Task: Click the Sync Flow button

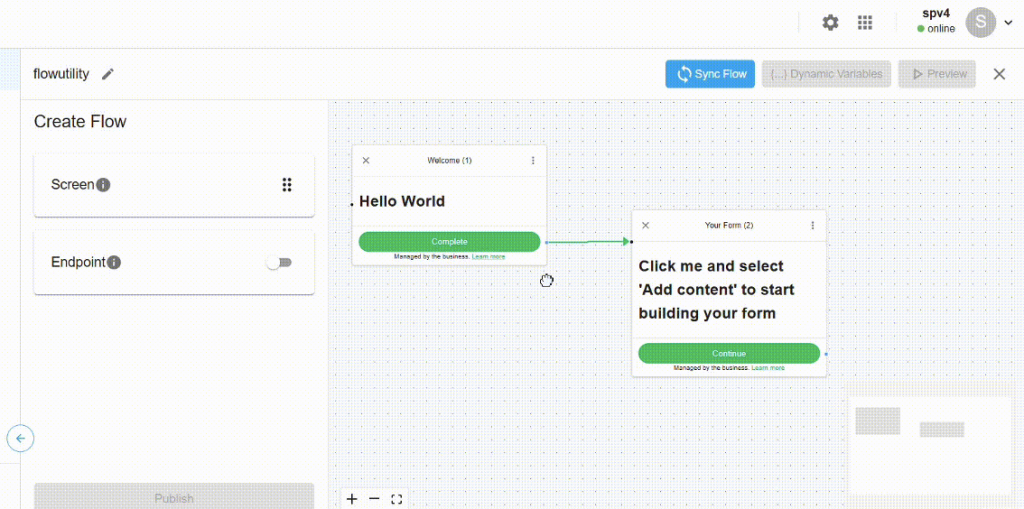Action: pos(710,74)
